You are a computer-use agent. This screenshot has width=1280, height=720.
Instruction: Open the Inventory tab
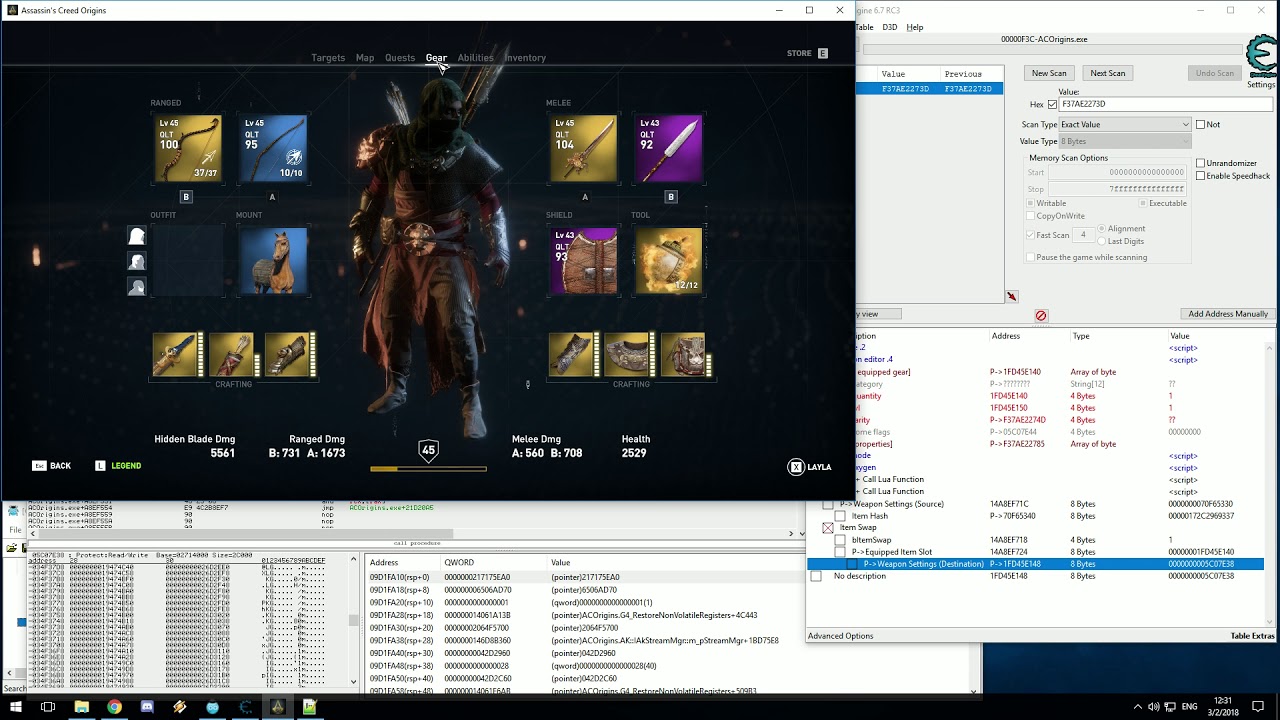pyautogui.click(x=525, y=58)
